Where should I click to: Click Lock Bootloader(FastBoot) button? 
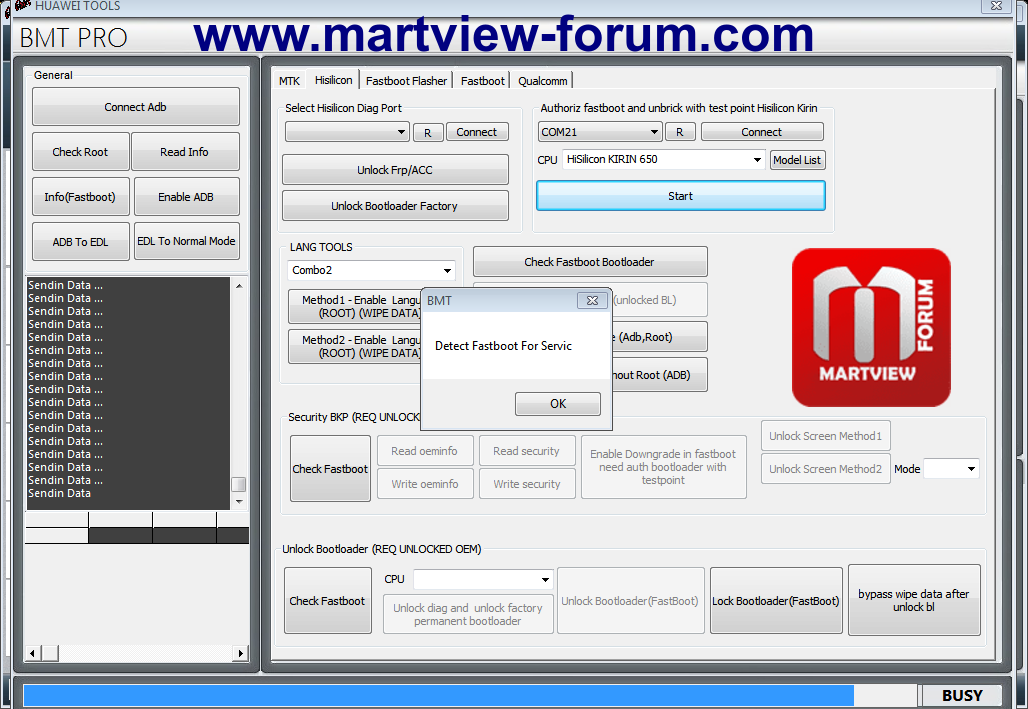click(776, 601)
